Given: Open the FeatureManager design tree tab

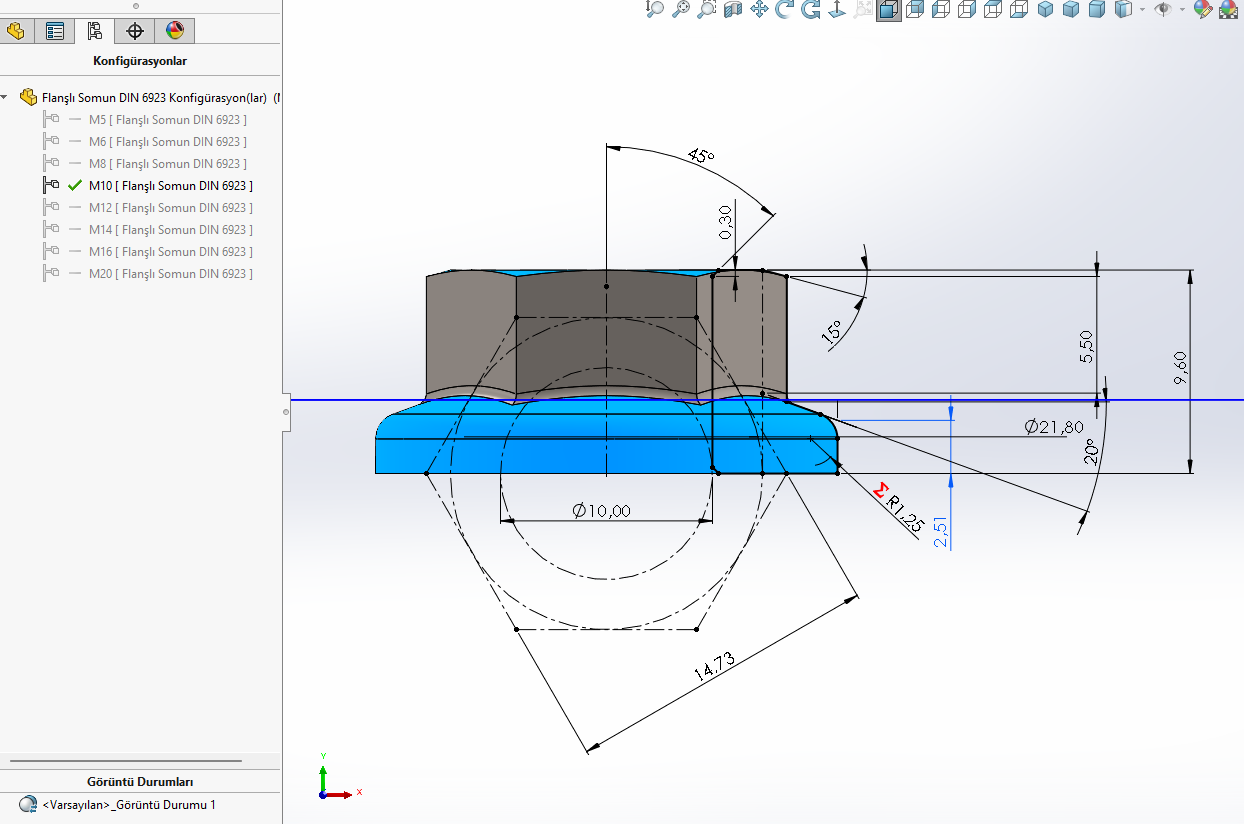Looking at the screenshot, I should (15, 31).
